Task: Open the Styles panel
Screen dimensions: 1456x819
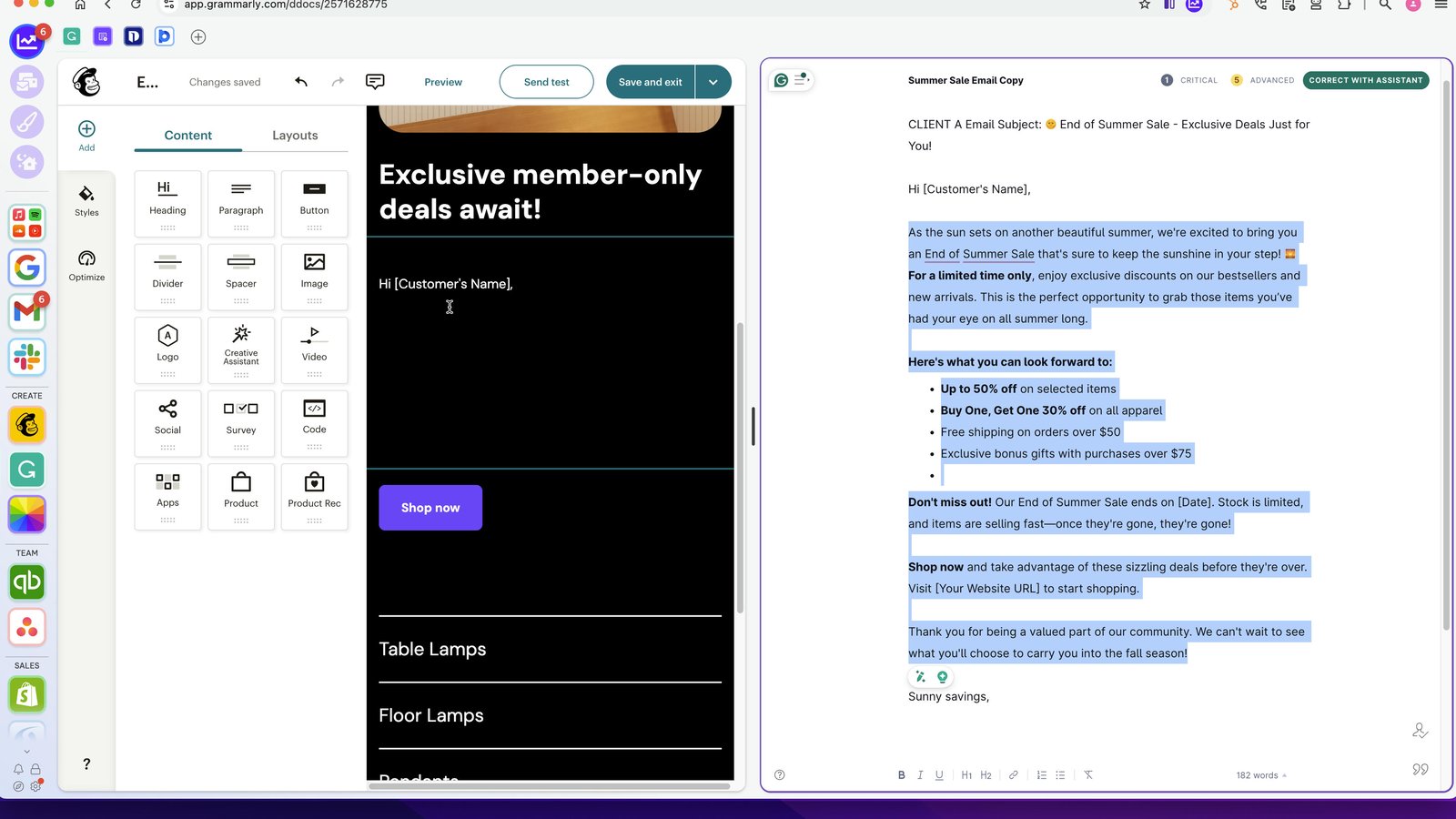Action: pyautogui.click(x=86, y=201)
